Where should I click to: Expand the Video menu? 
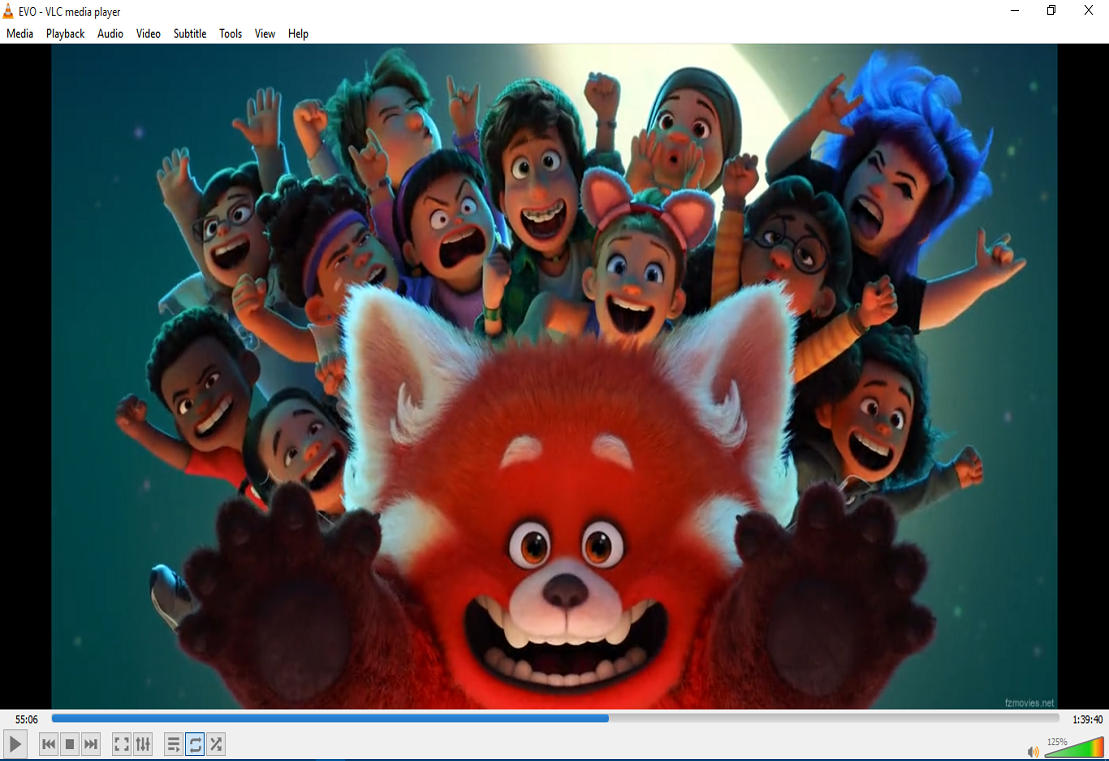point(148,34)
